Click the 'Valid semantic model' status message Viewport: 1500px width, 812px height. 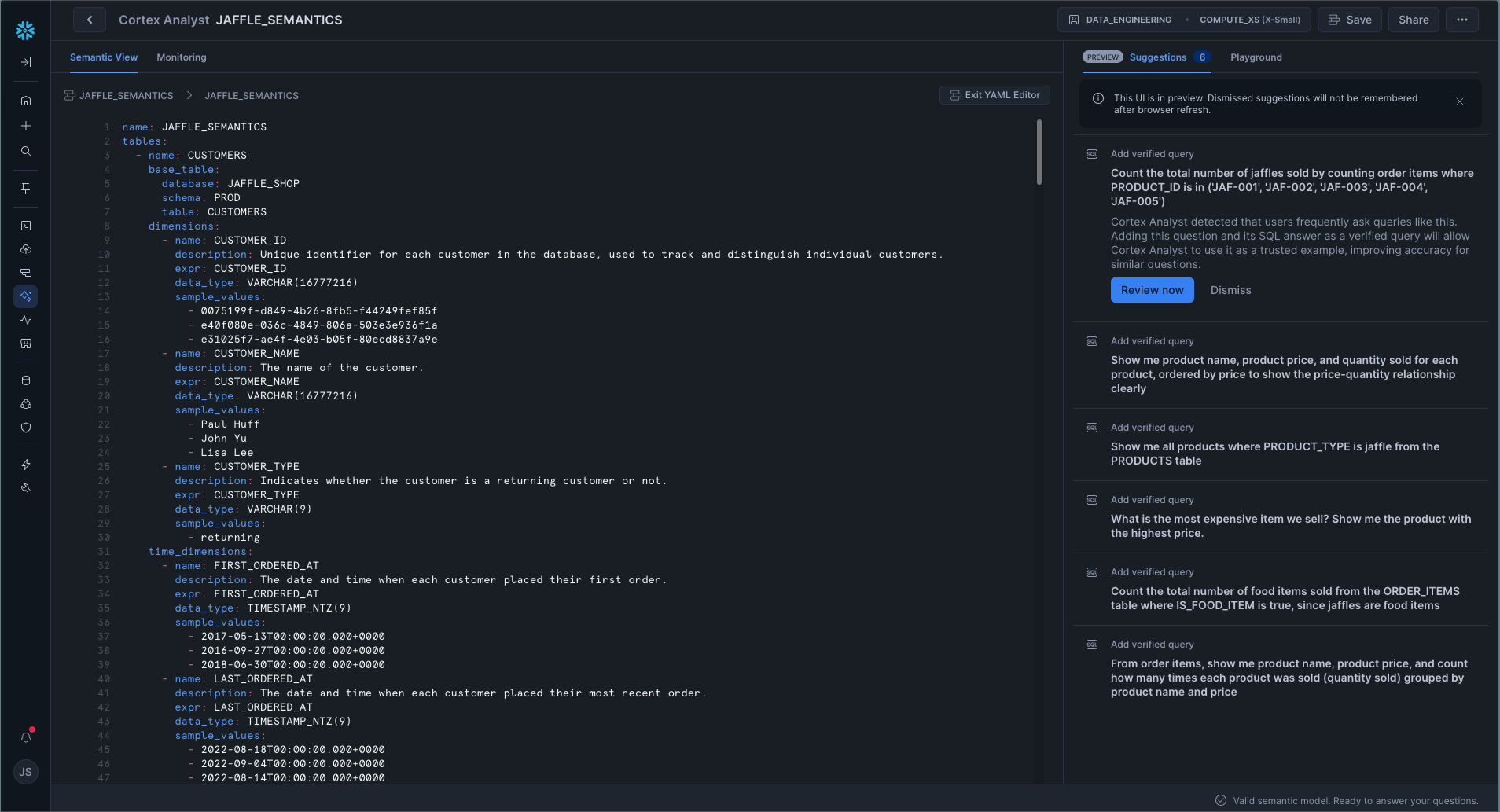coord(1355,801)
